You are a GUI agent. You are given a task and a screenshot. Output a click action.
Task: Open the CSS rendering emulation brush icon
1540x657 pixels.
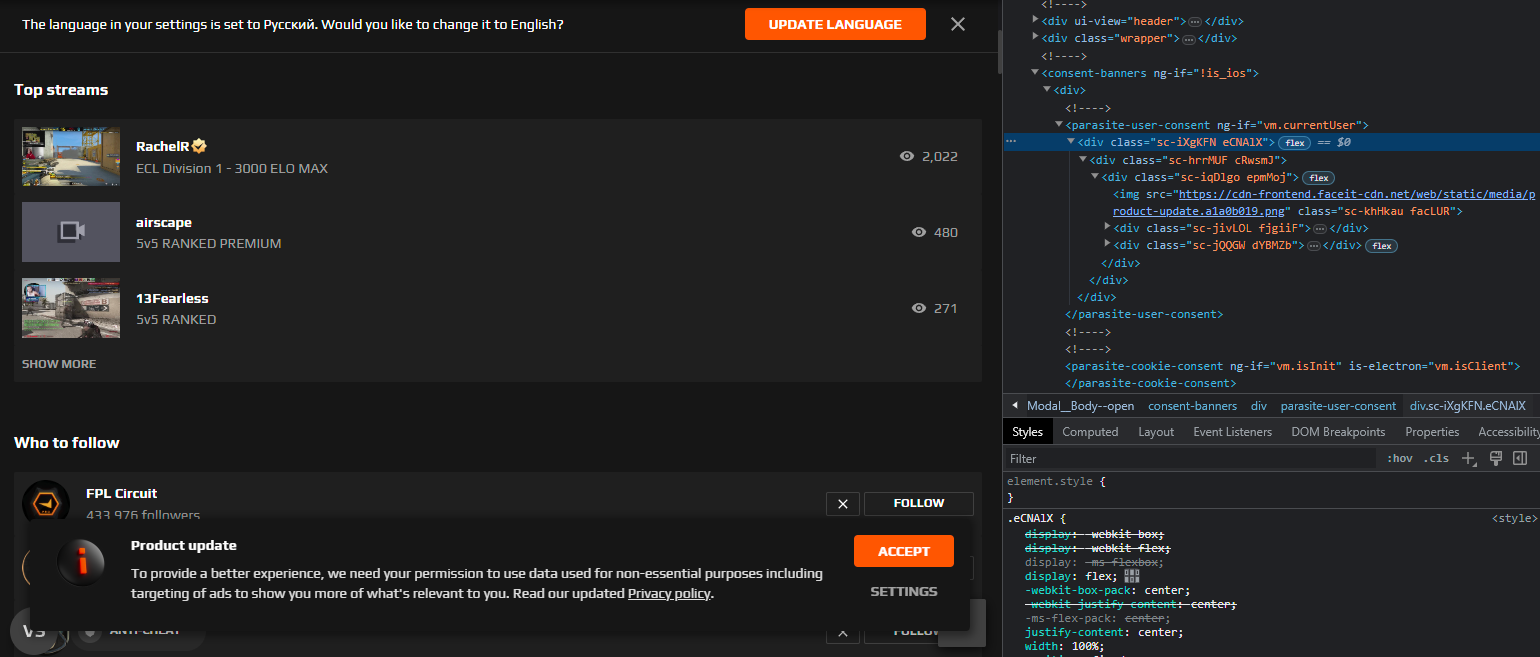coord(1496,458)
